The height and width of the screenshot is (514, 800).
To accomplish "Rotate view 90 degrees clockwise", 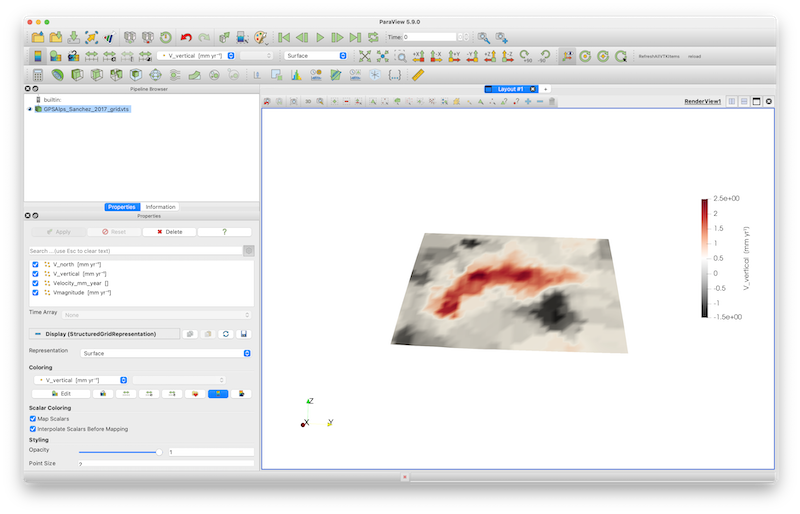I will tap(526, 56).
